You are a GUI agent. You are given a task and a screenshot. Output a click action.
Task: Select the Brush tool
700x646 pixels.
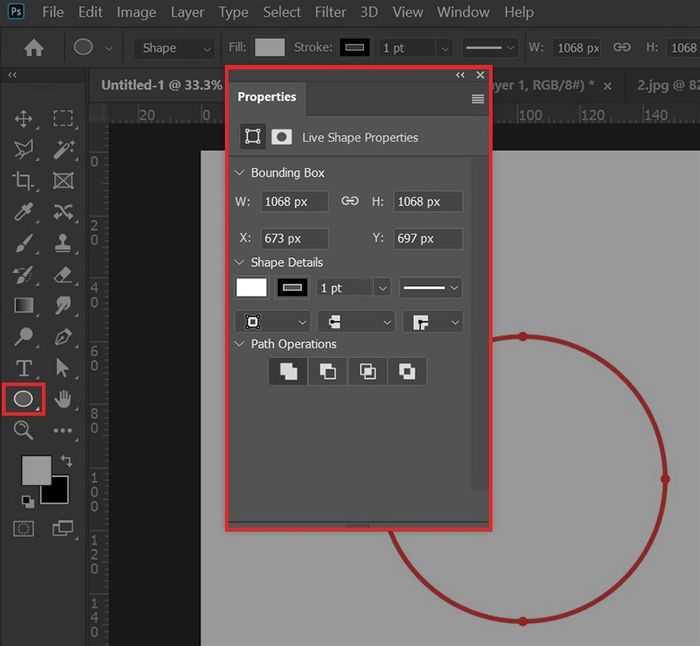pyautogui.click(x=23, y=243)
